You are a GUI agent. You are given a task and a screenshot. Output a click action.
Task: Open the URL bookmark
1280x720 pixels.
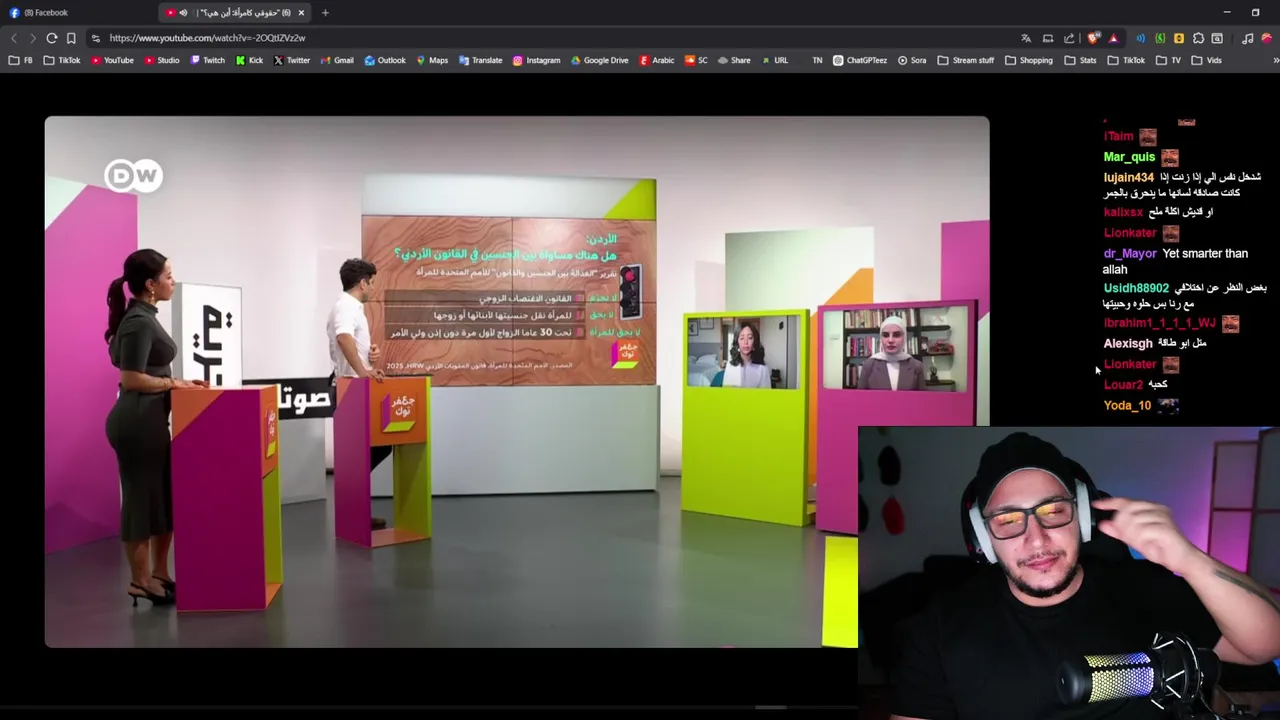pyautogui.click(x=775, y=60)
